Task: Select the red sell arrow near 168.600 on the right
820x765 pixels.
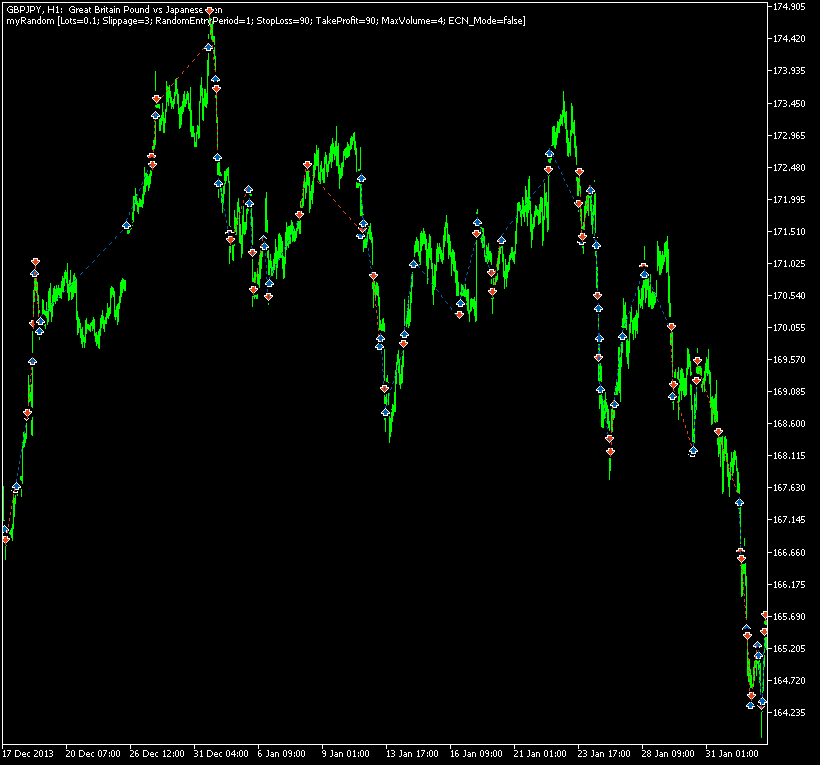Action: 718,432
